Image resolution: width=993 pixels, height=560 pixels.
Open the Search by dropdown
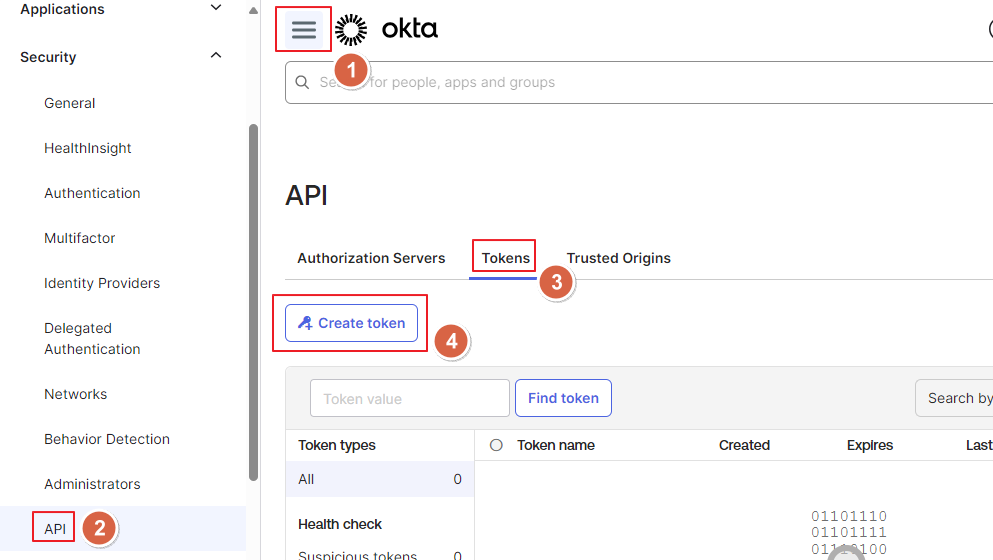955,398
